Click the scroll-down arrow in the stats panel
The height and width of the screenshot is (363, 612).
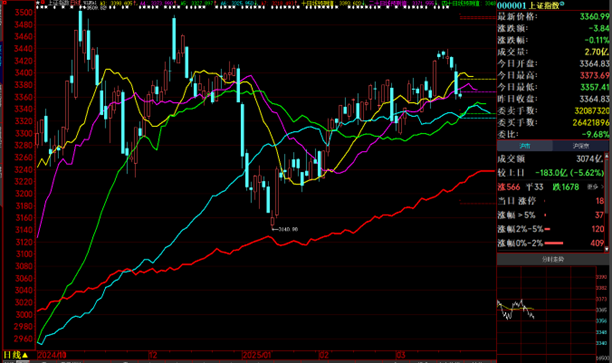607,249
